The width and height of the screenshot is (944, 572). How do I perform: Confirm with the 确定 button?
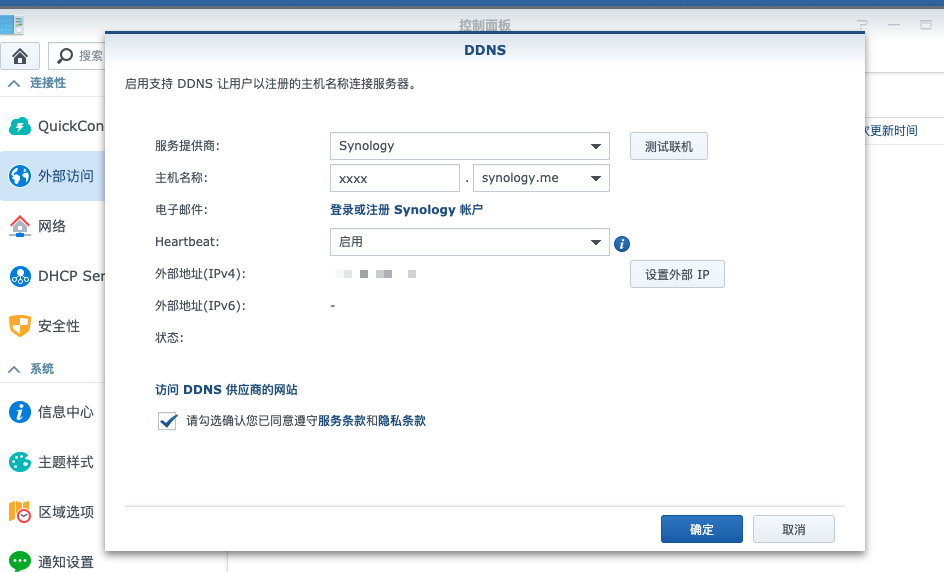[701, 529]
